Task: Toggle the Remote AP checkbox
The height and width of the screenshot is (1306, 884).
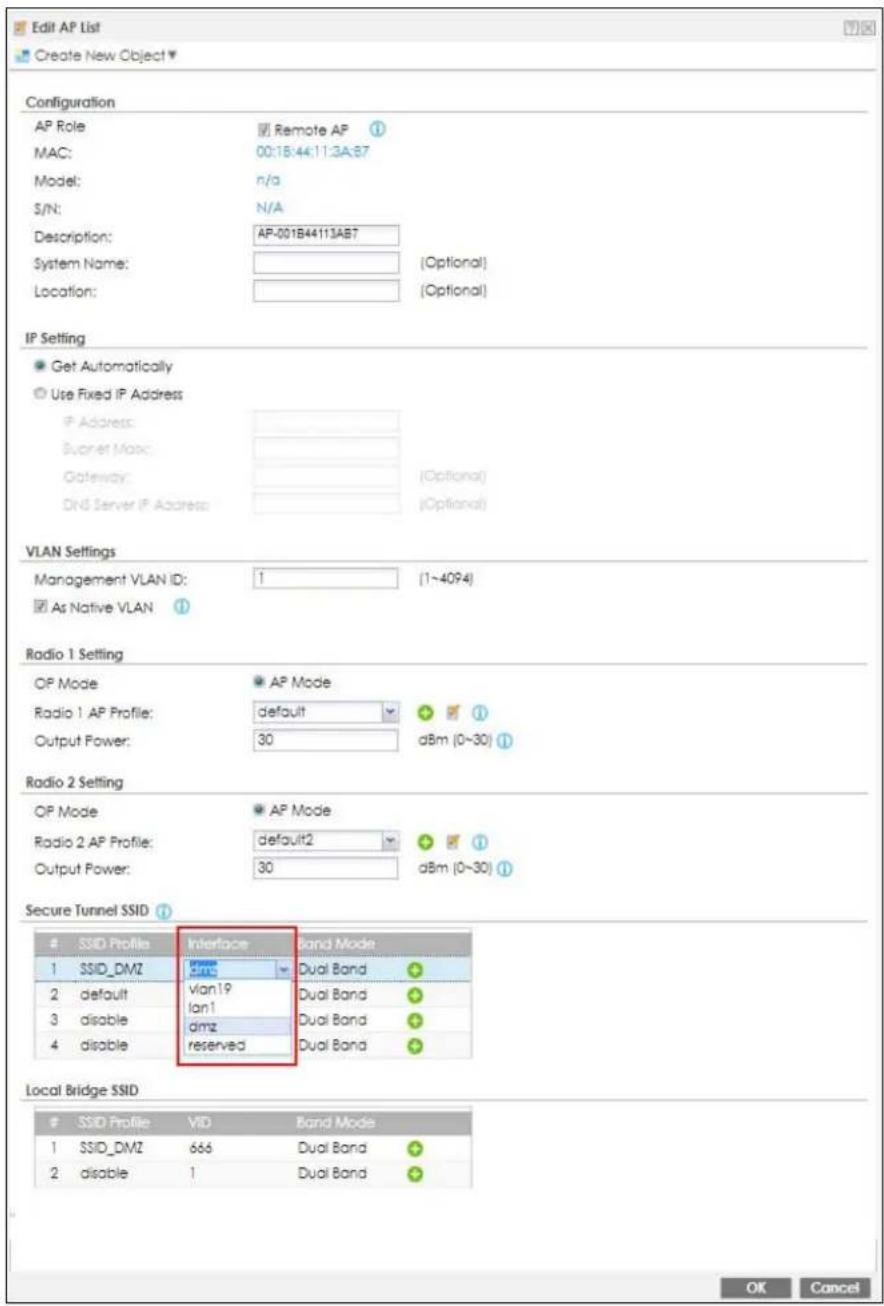Action: (265, 129)
